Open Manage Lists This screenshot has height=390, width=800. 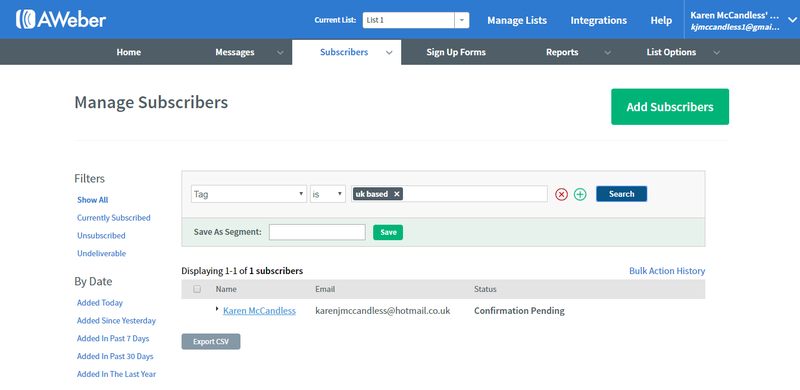click(517, 20)
